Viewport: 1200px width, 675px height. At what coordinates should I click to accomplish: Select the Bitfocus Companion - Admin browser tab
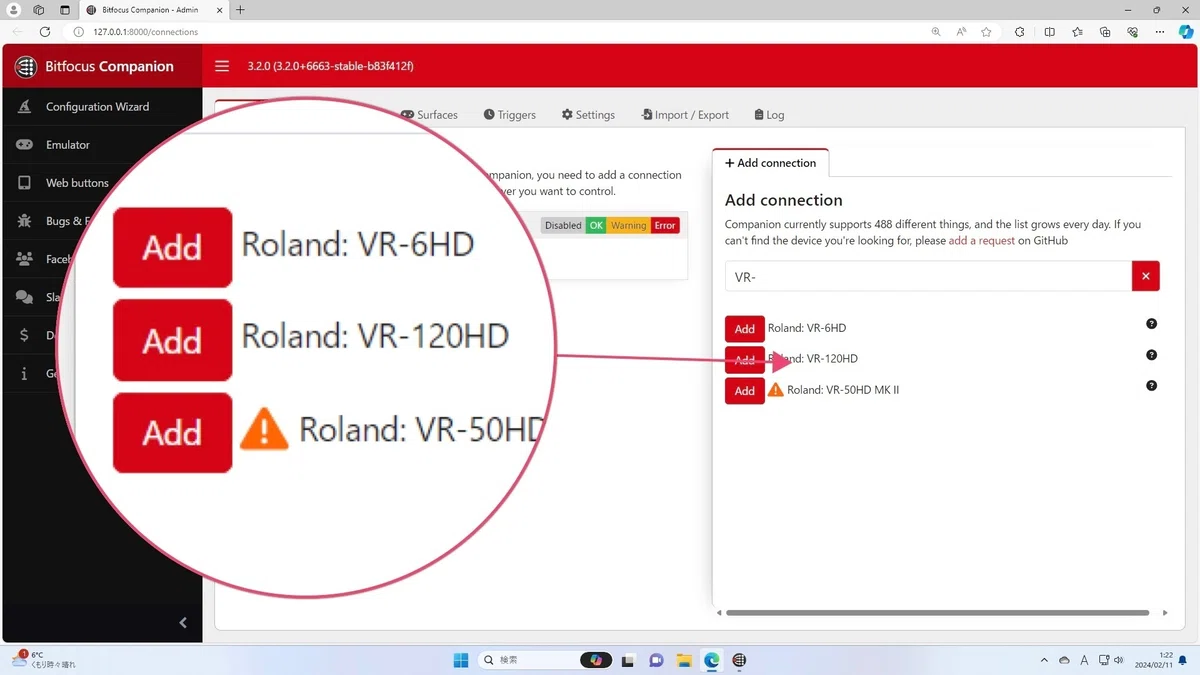(x=153, y=10)
